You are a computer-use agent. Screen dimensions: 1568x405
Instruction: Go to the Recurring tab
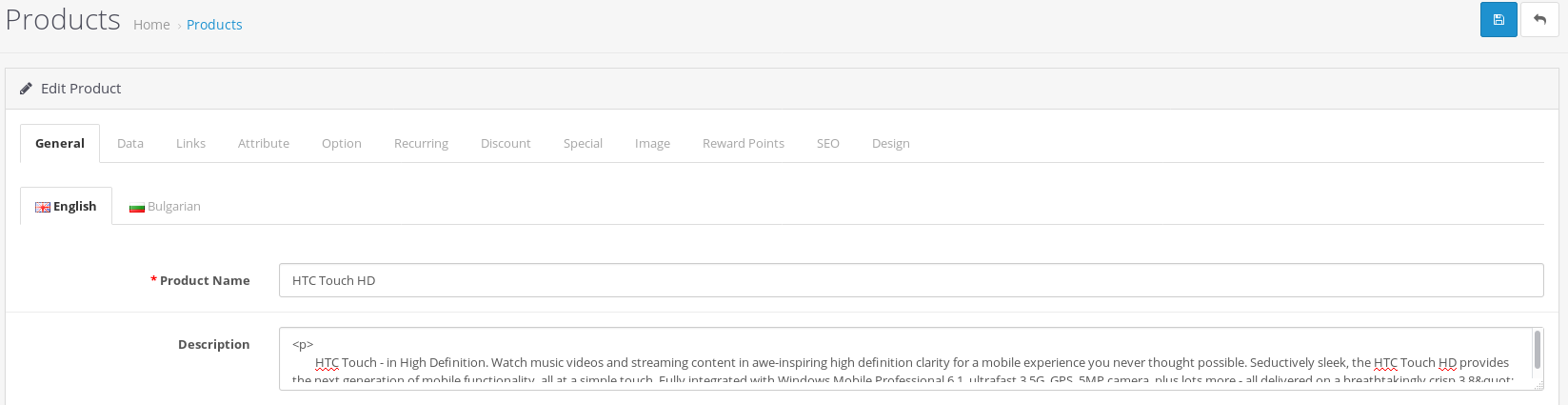coord(421,144)
